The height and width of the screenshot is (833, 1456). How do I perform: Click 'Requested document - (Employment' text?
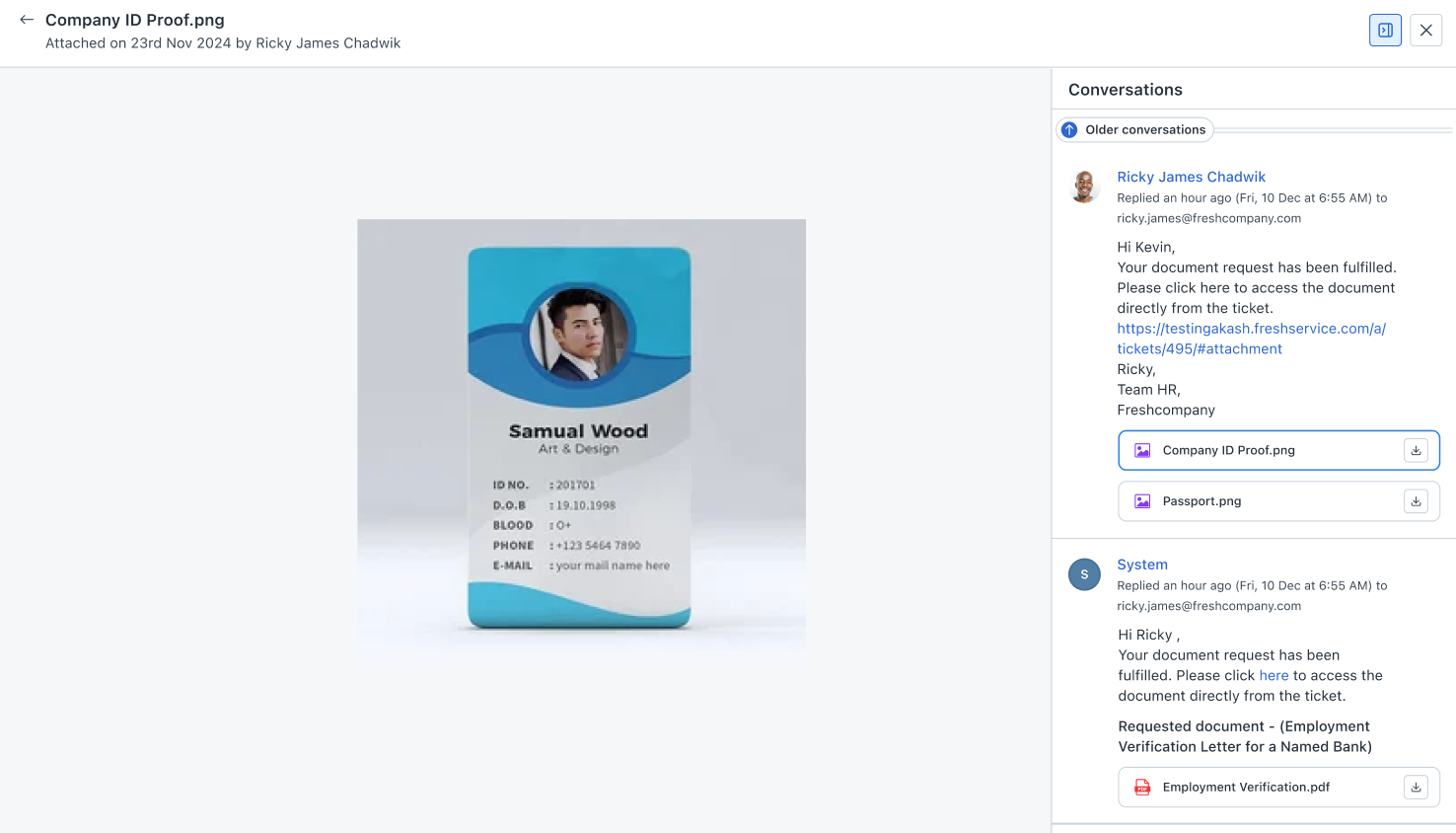click(x=1244, y=726)
